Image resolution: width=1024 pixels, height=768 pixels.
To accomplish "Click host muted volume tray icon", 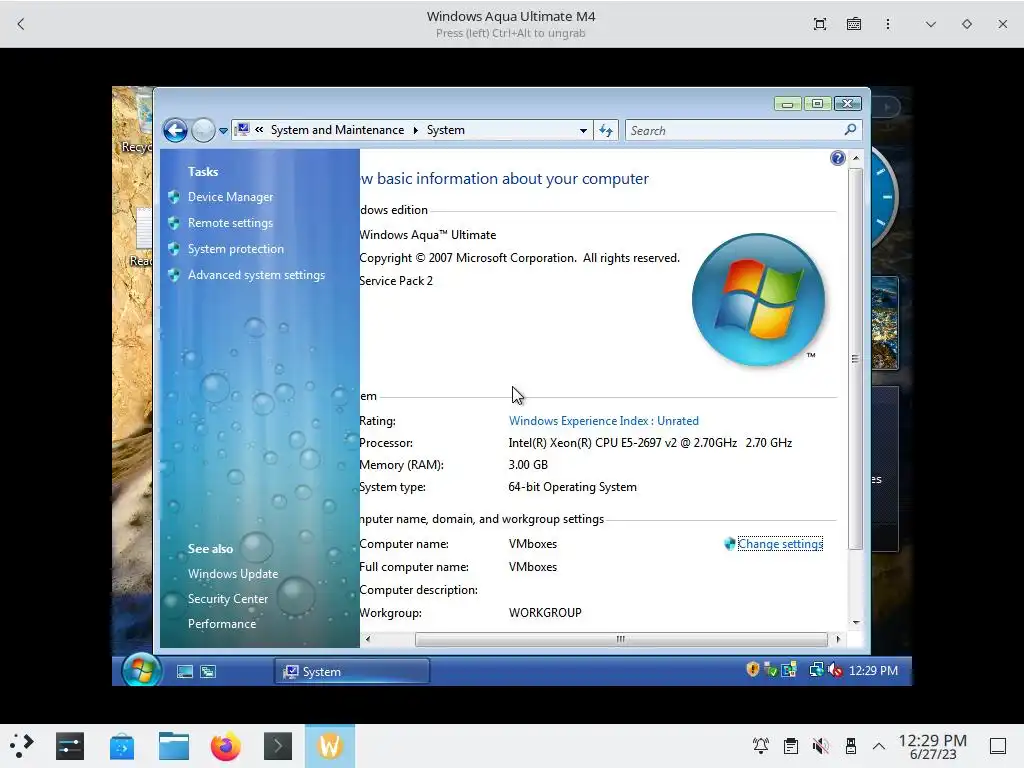I will [x=820, y=746].
